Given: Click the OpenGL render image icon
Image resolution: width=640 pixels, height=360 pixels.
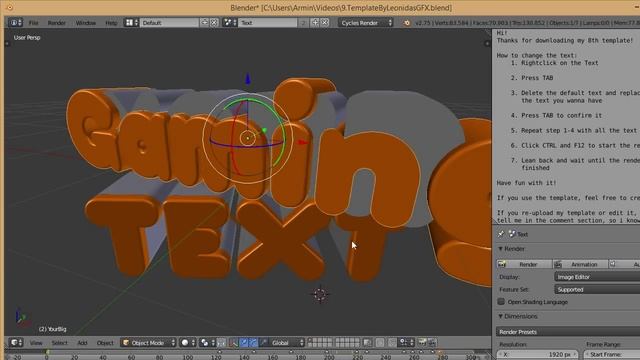Looking at the screenshot, I should 422,343.
